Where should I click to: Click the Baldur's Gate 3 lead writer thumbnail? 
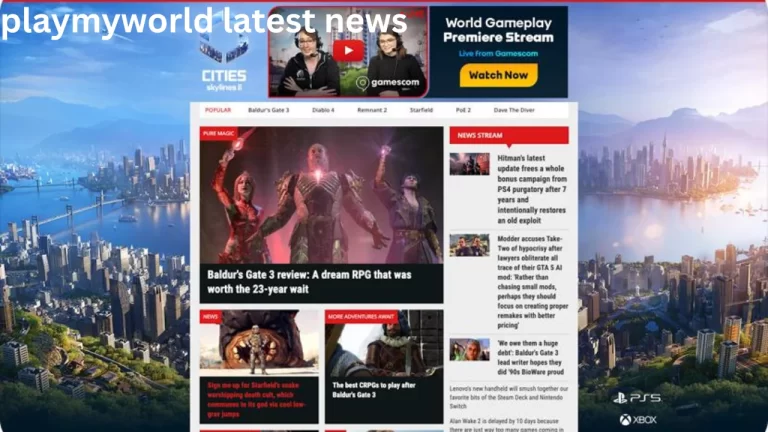[469, 349]
